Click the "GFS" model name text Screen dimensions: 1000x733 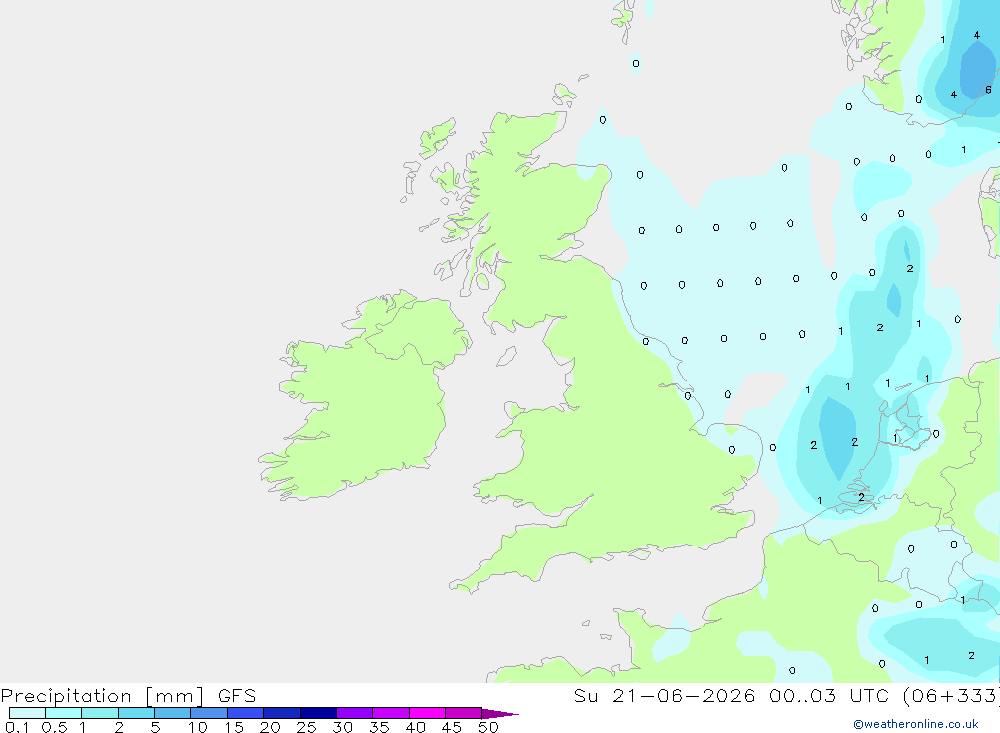tap(237, 696)
